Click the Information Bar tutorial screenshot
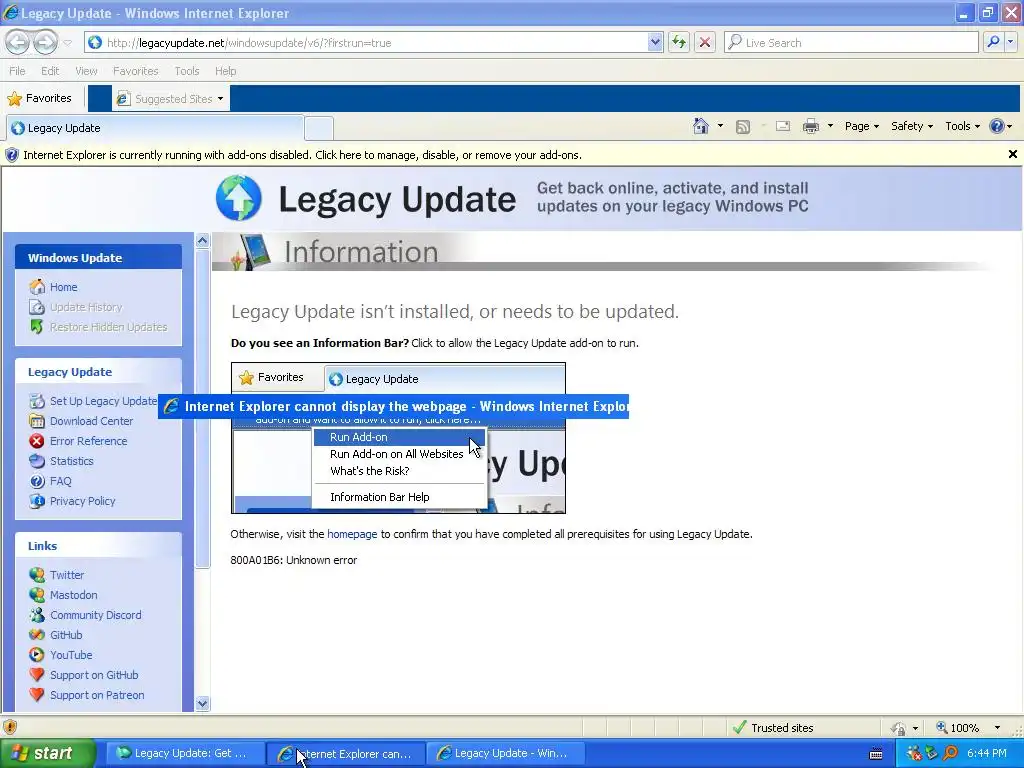 tap(398, 438)
